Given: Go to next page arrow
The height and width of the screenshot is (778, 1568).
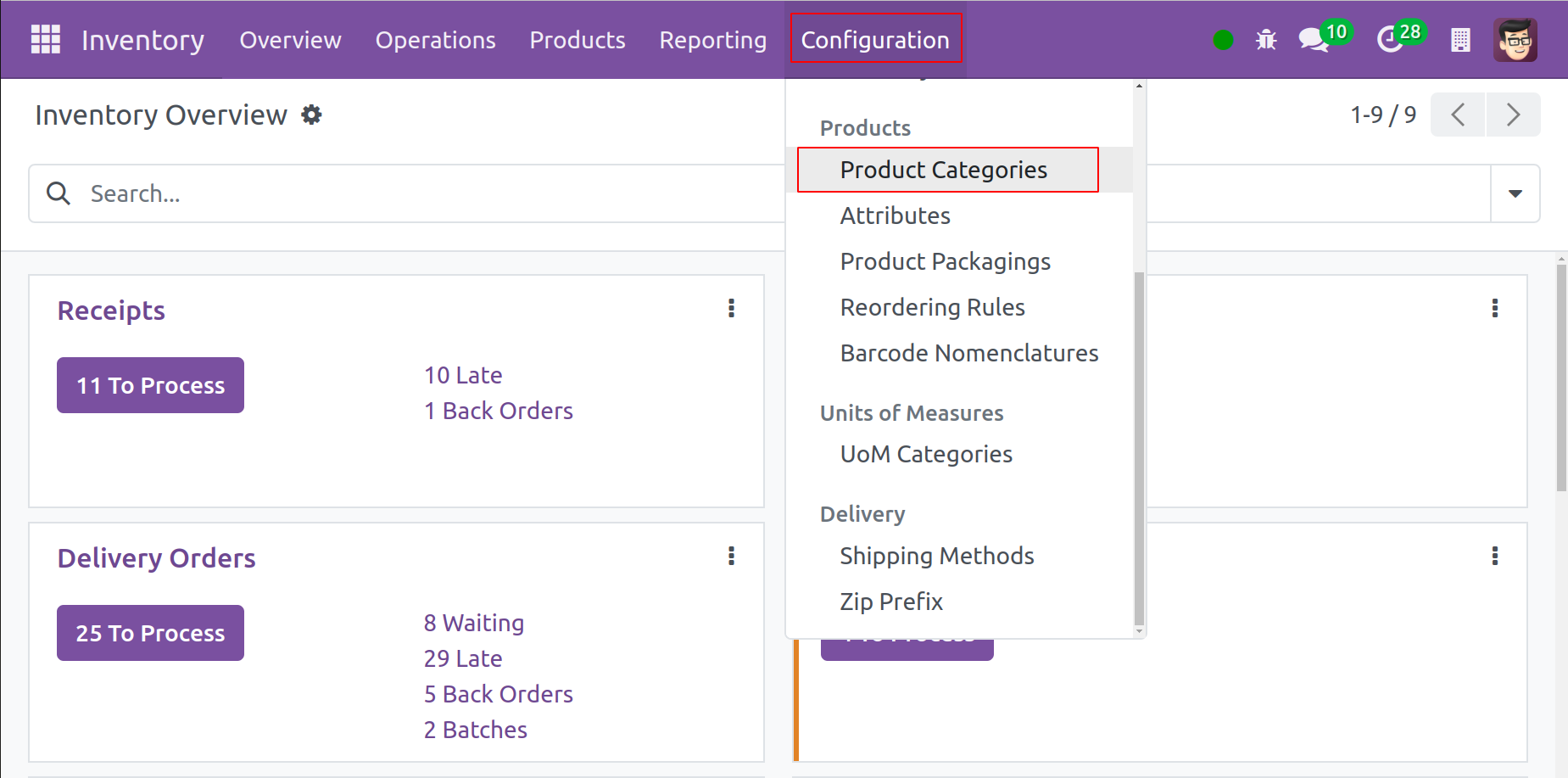Looking at the screenshot, I should coord(1513,115).
